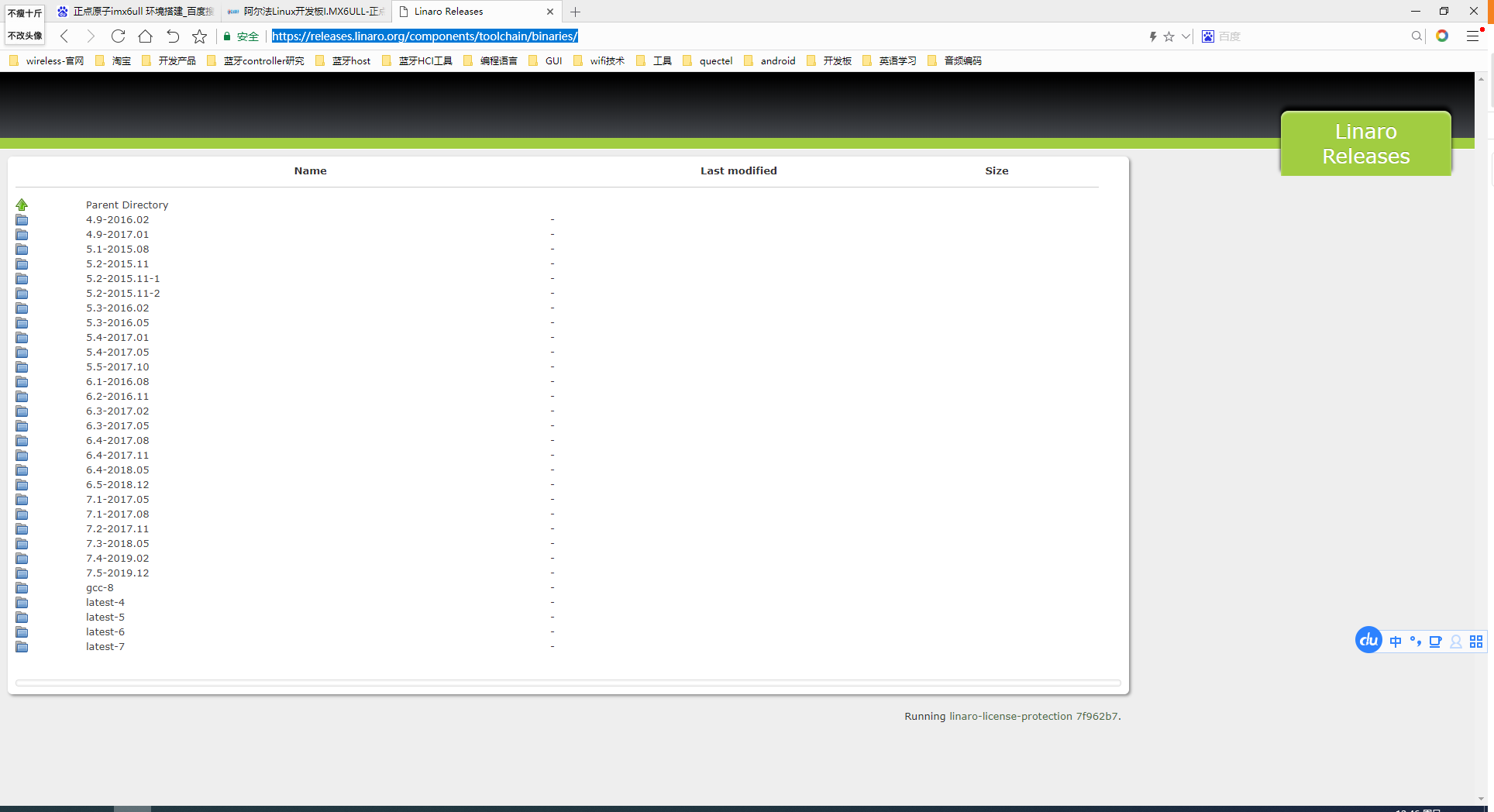Viewport: 1494px width, 812px height.
Task: Click the Parent Directory up arrow icon
Action: 22,205
